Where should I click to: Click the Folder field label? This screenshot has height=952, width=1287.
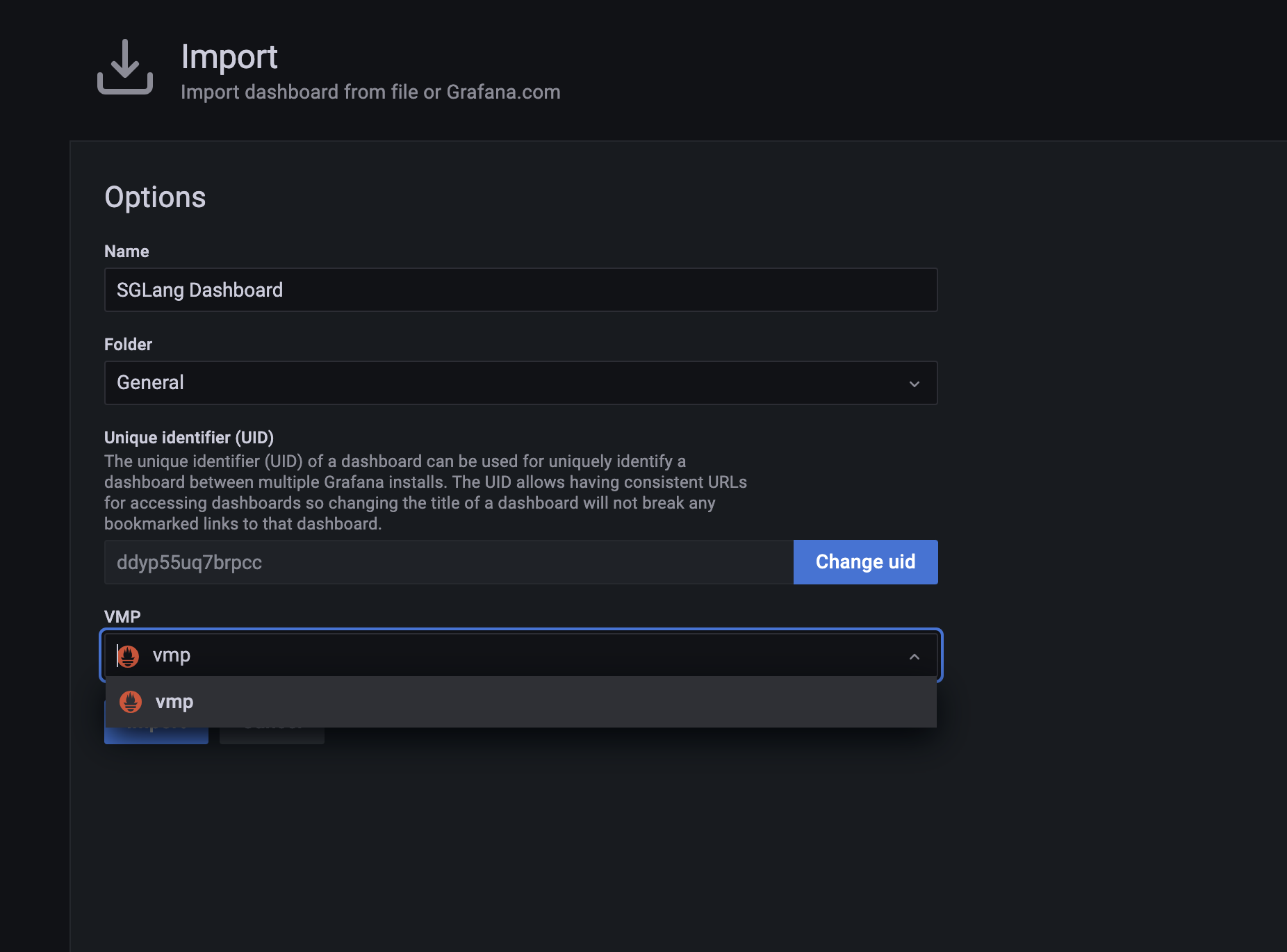tap(128, 345)
